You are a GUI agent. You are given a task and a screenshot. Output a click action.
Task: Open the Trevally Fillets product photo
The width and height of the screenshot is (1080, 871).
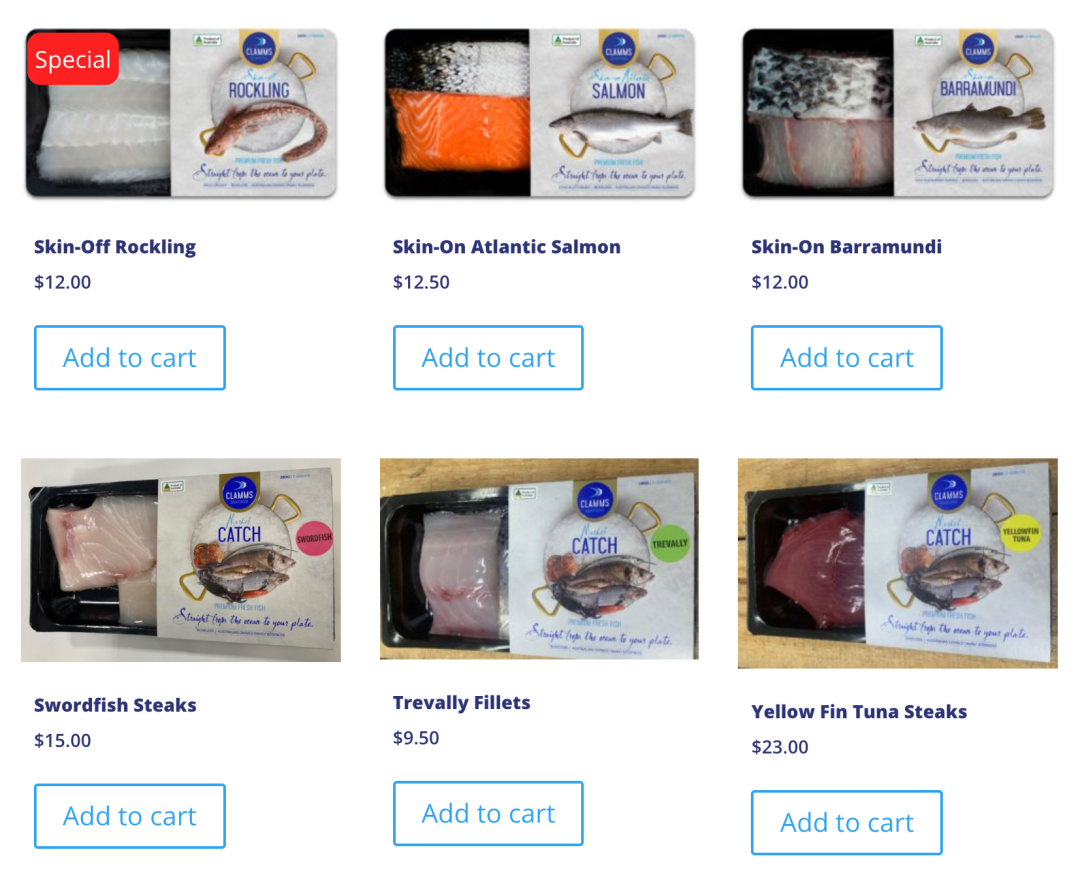(x=539, y=558)
